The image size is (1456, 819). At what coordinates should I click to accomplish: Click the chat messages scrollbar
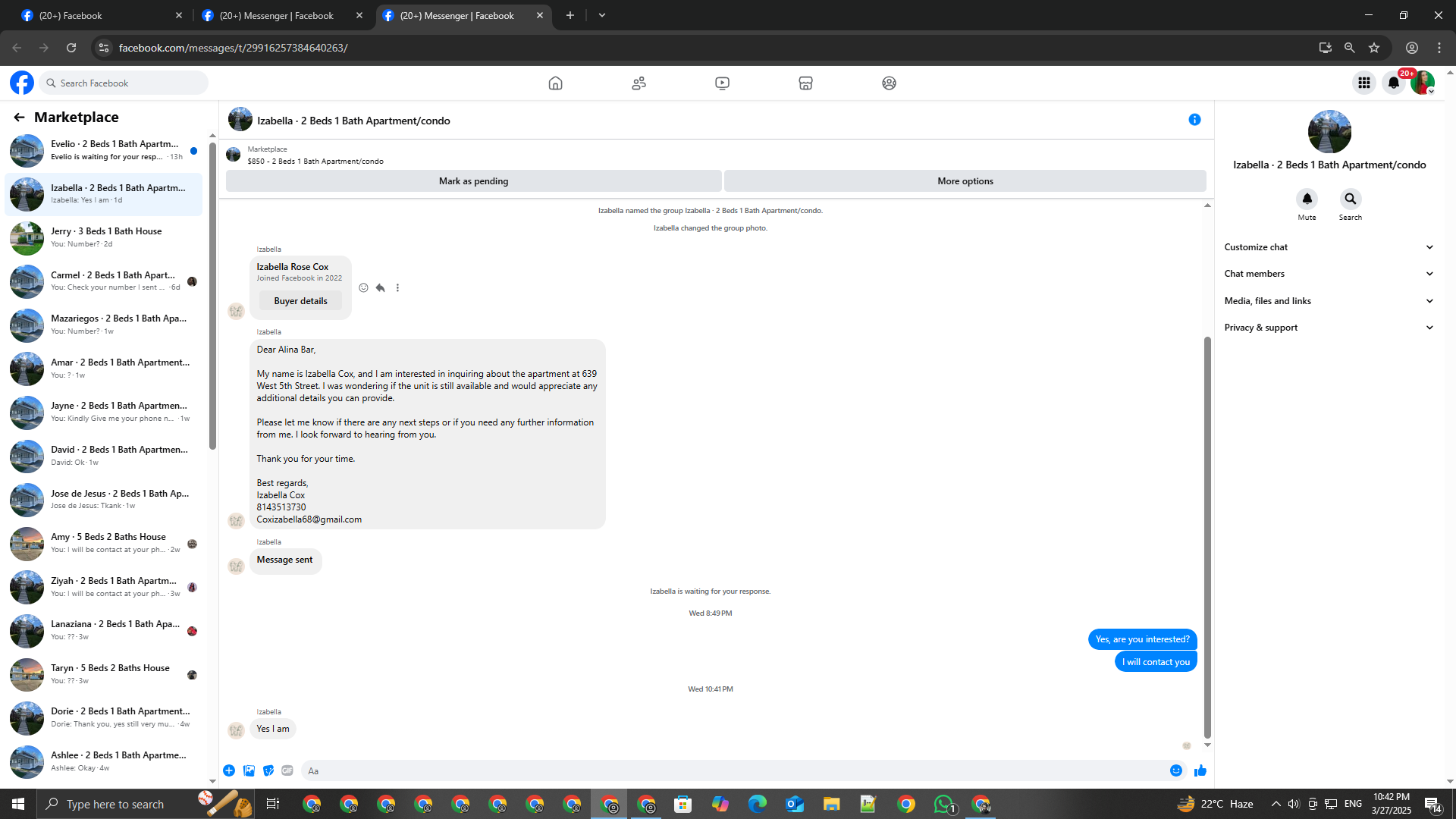[x=1207, y=537]
